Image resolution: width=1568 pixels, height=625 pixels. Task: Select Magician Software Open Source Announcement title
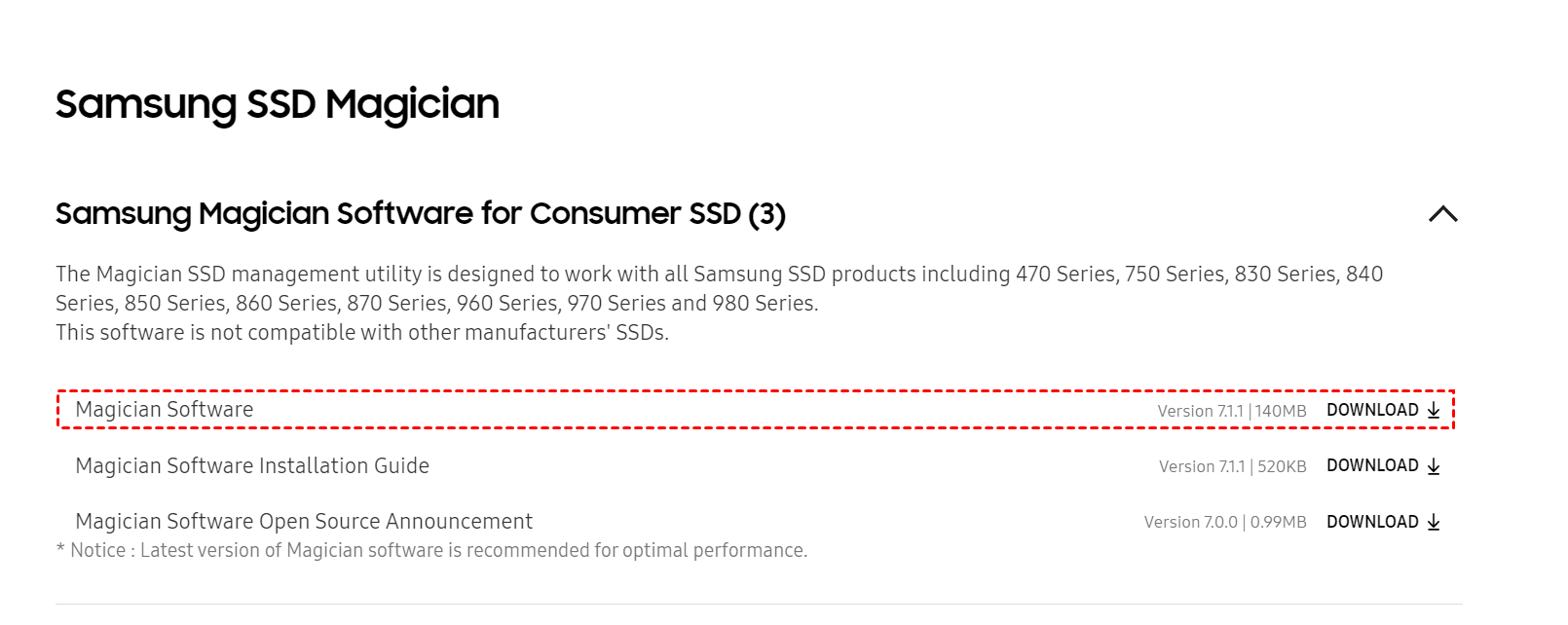[303, 522]
